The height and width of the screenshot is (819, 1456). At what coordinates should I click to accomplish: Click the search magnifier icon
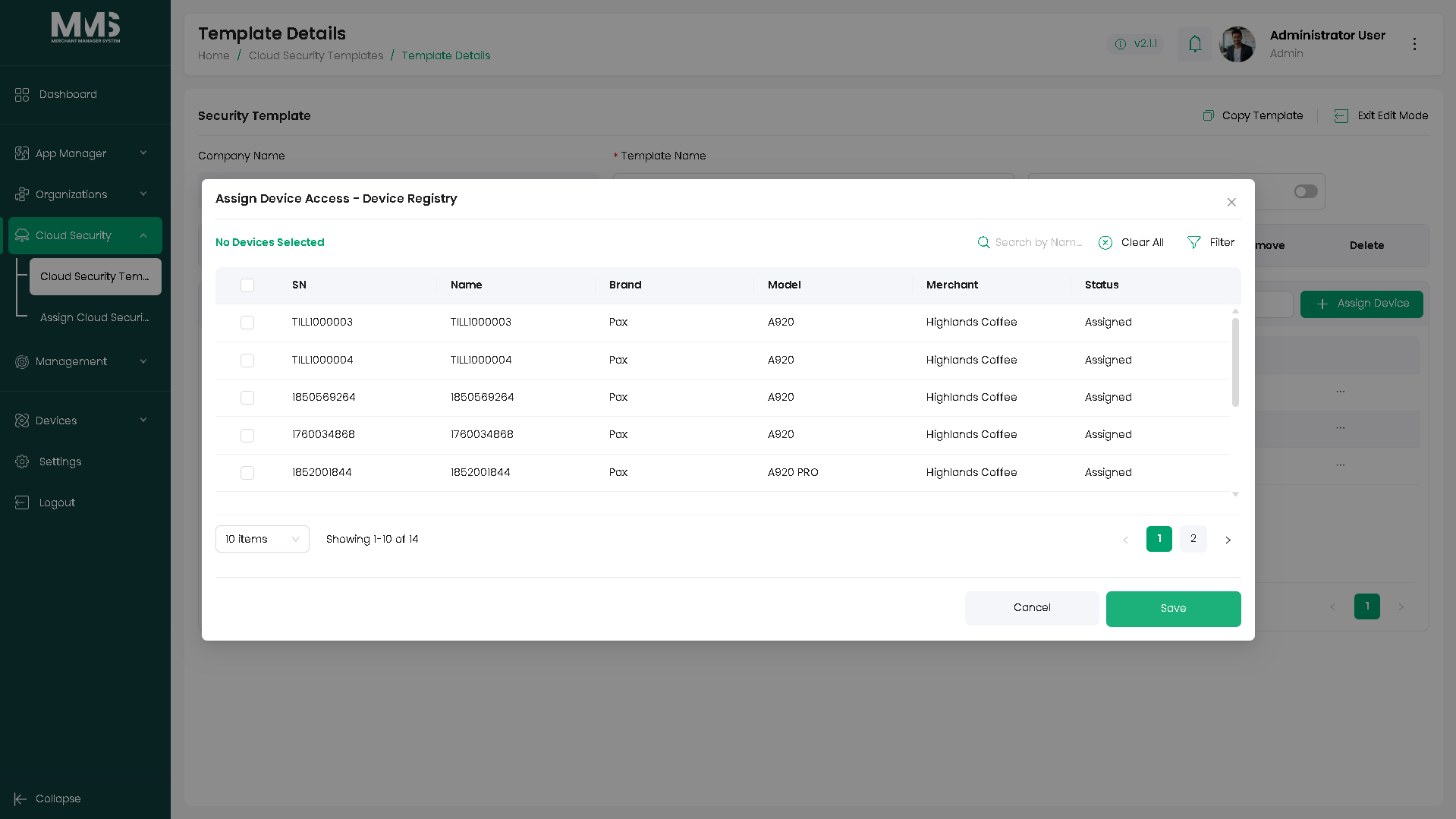983,242
